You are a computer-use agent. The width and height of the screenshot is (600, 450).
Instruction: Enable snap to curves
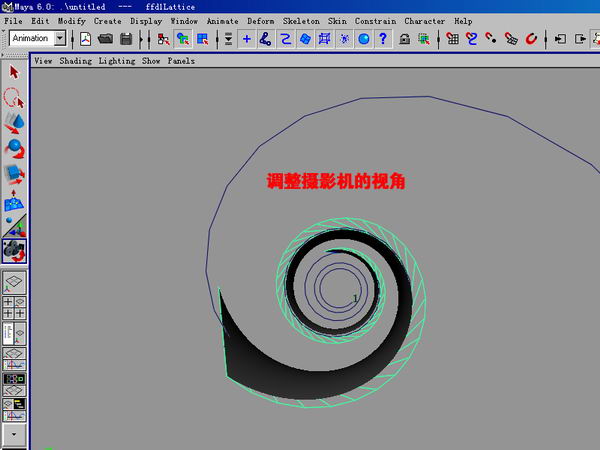pyautogui.click(x=472, y=39)
